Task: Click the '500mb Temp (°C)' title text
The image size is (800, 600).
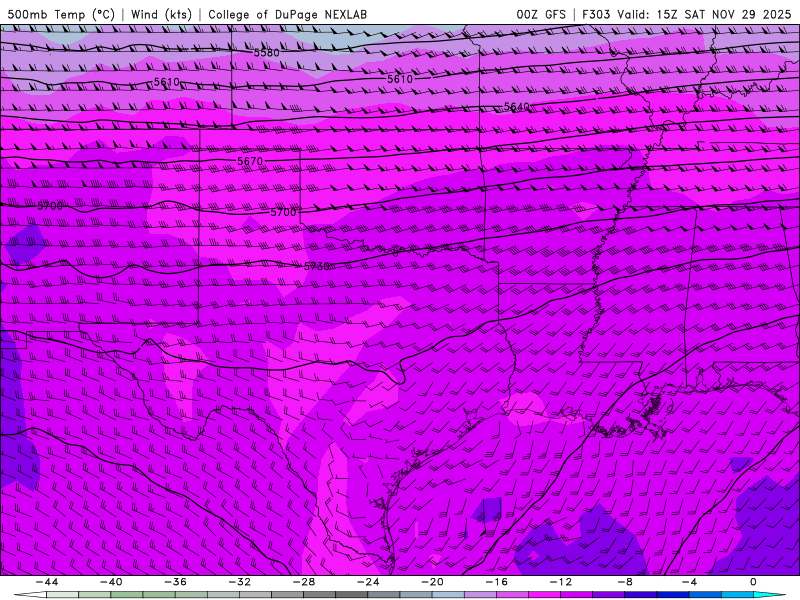Action: (x=61, y=14)
